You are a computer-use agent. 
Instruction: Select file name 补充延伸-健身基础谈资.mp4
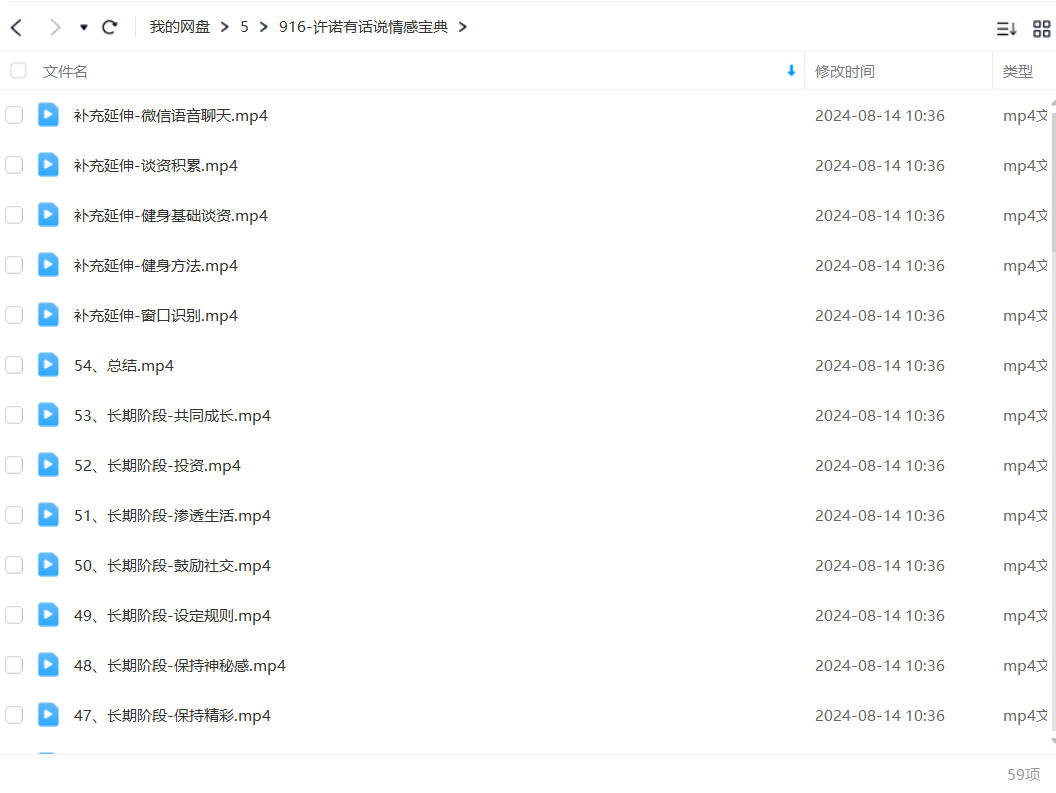[x=170, y=216]
